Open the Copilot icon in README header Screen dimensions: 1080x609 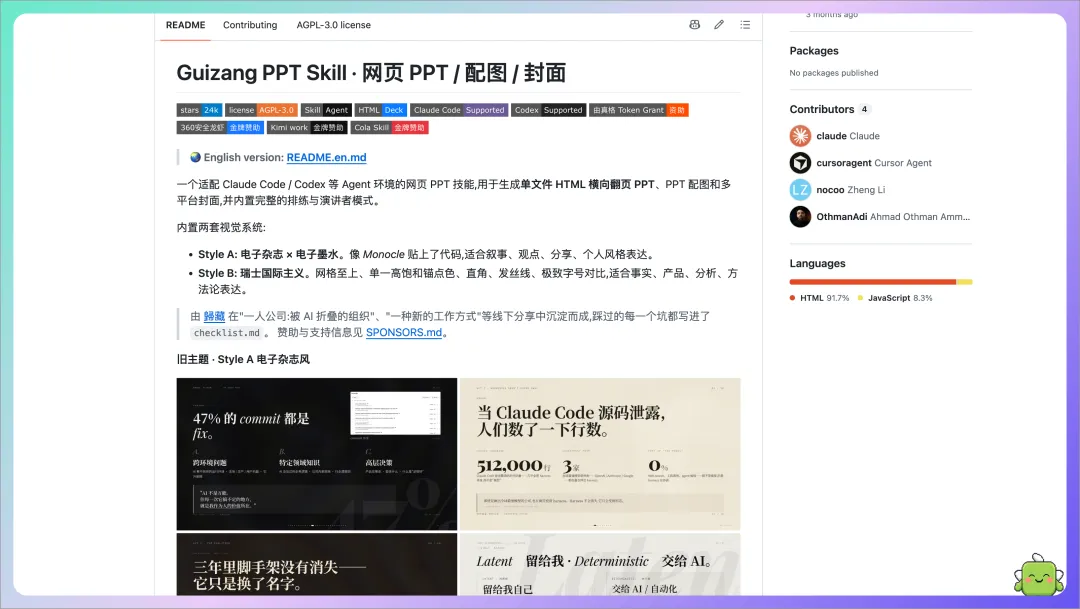click(694, 25)
